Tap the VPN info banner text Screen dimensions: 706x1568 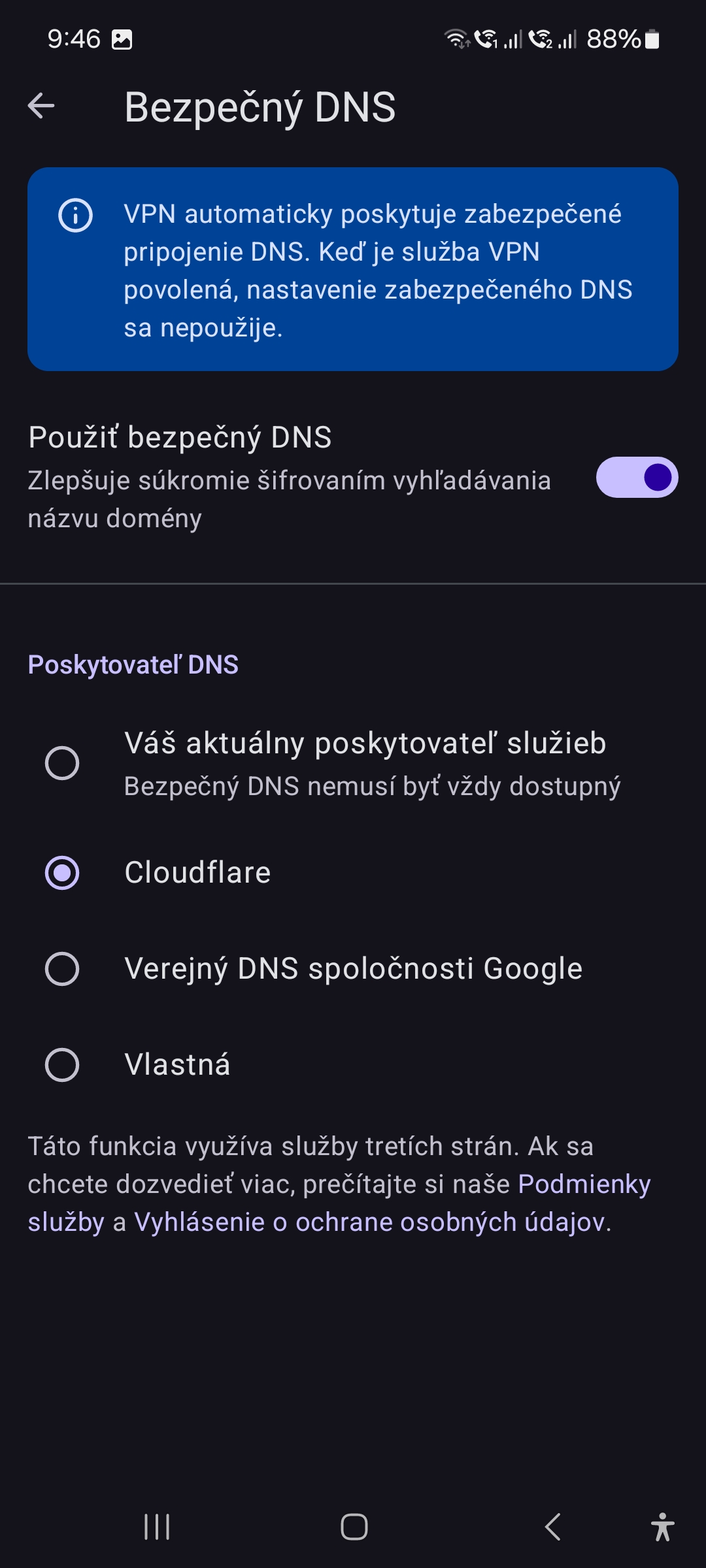(x=378, y=270)
